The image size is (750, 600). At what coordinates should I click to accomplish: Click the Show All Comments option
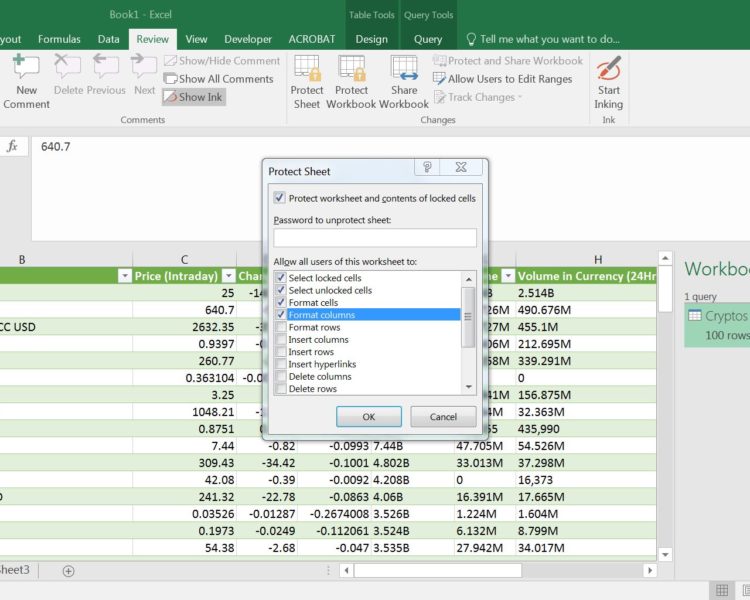[x=216, y=79]
